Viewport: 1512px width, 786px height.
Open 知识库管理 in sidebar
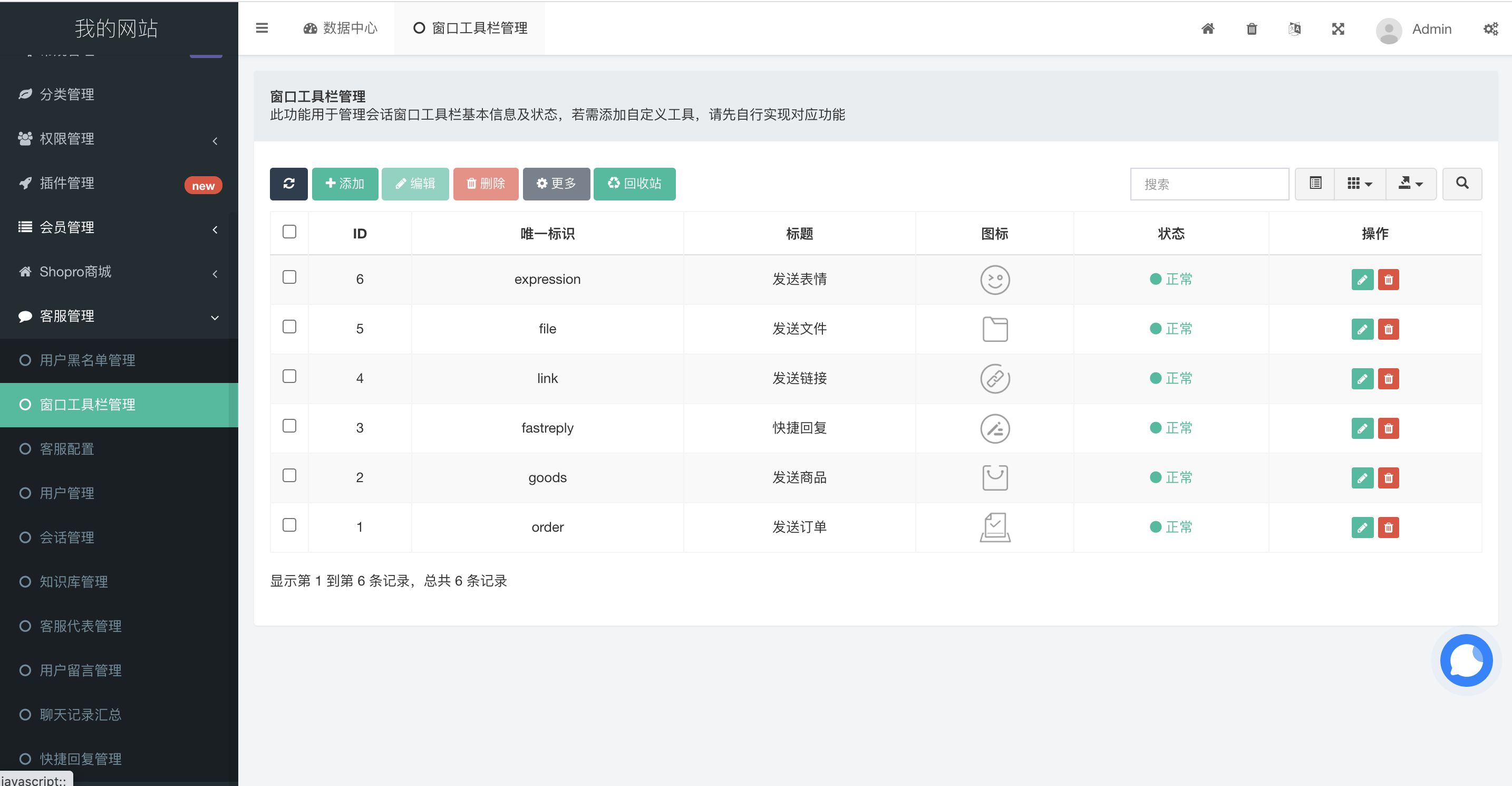click(119, 581)
